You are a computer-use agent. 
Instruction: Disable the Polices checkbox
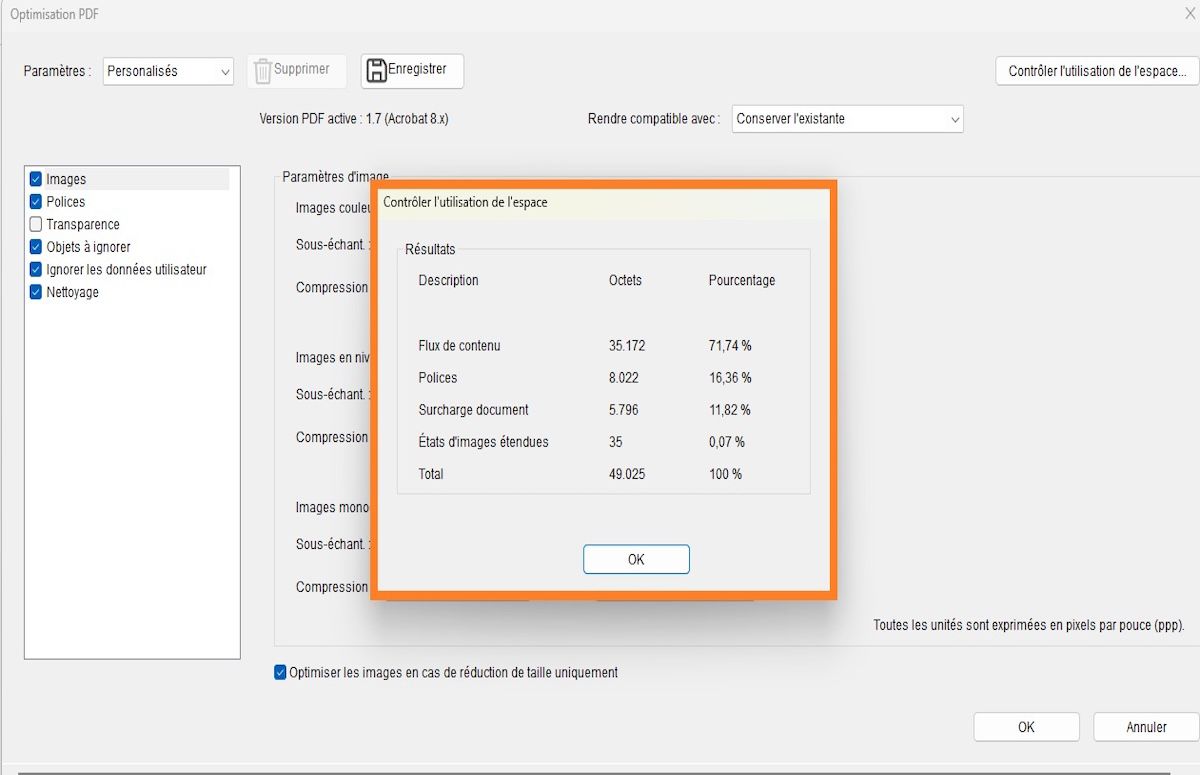pyautogui.click(x=36, y=201)
